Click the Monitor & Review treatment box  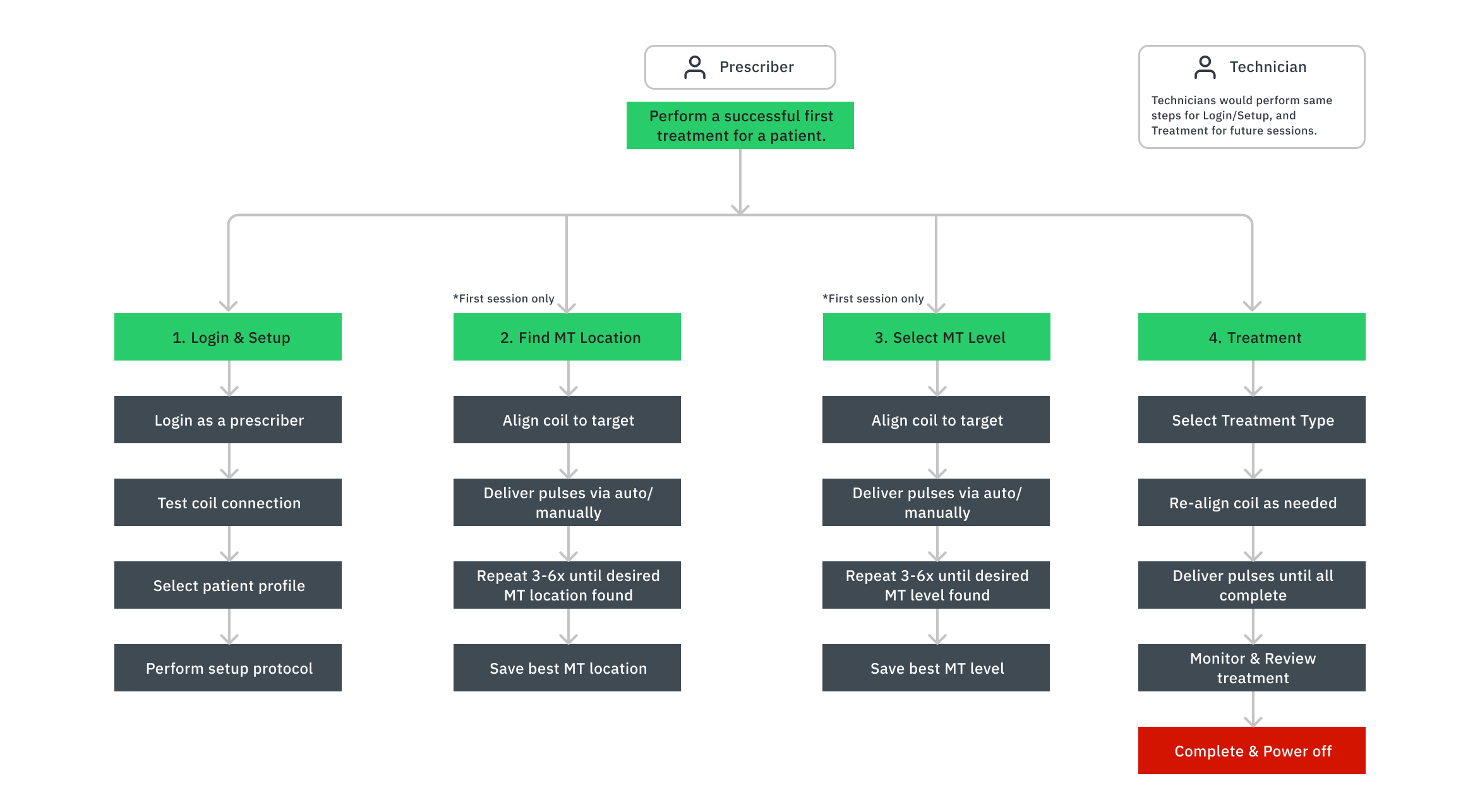[1251, 668]
